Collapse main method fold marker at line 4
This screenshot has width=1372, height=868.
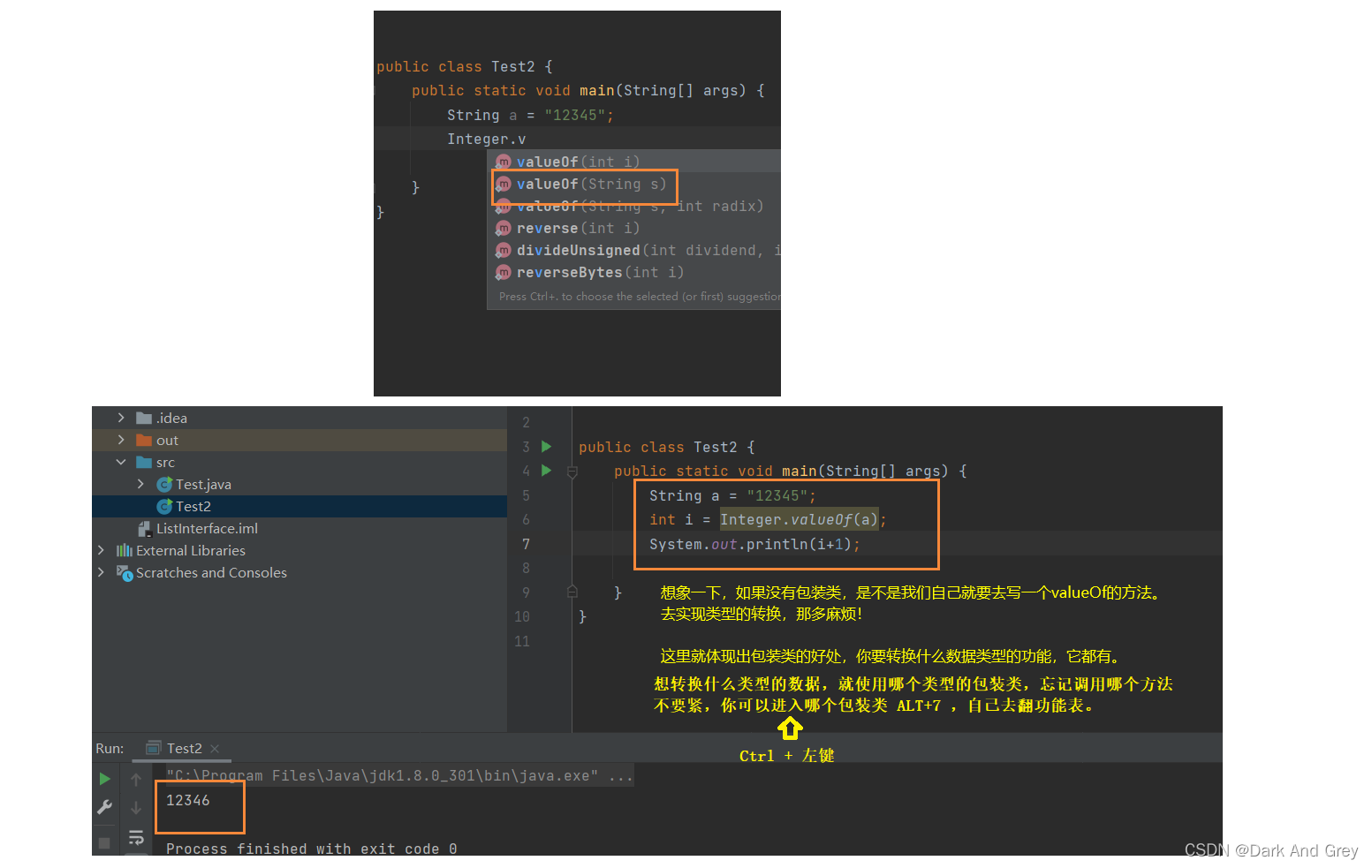[x=572, y=472]
